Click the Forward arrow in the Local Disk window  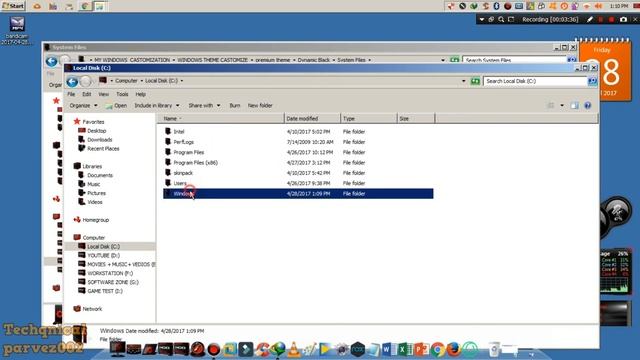click(x=85, y=82)
